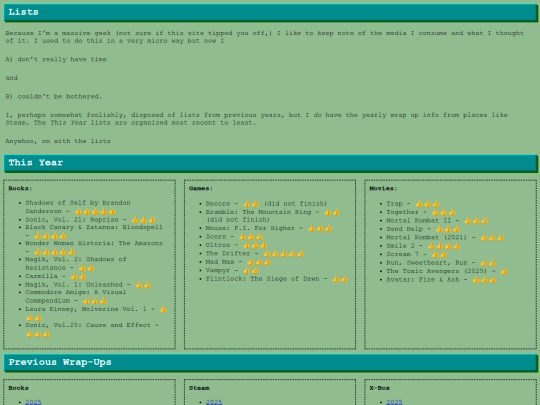This screenshot has width=540, height=405.
Task: Click the line "A) don't really have time"
Action: [x=56, y=59]
